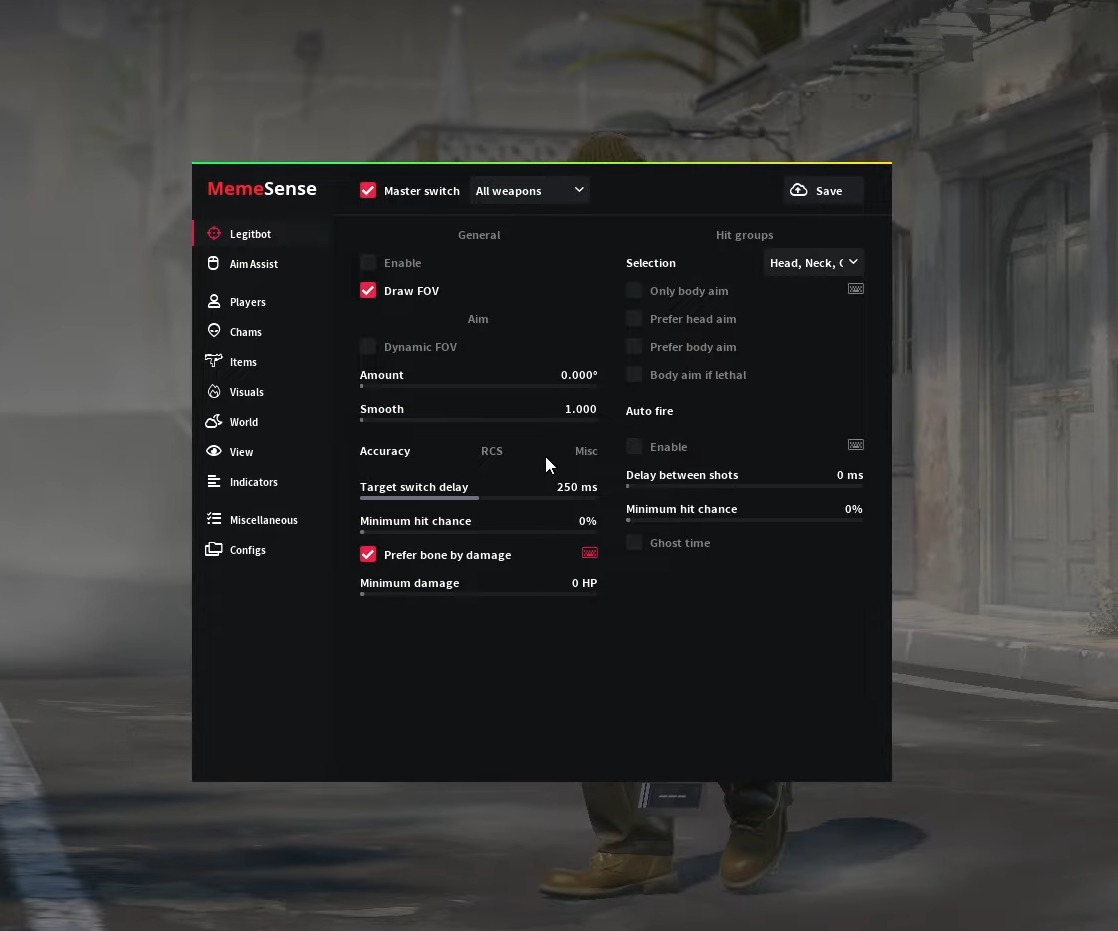Click the MemeSense logo
The image size is (1118, 931).
262,189
